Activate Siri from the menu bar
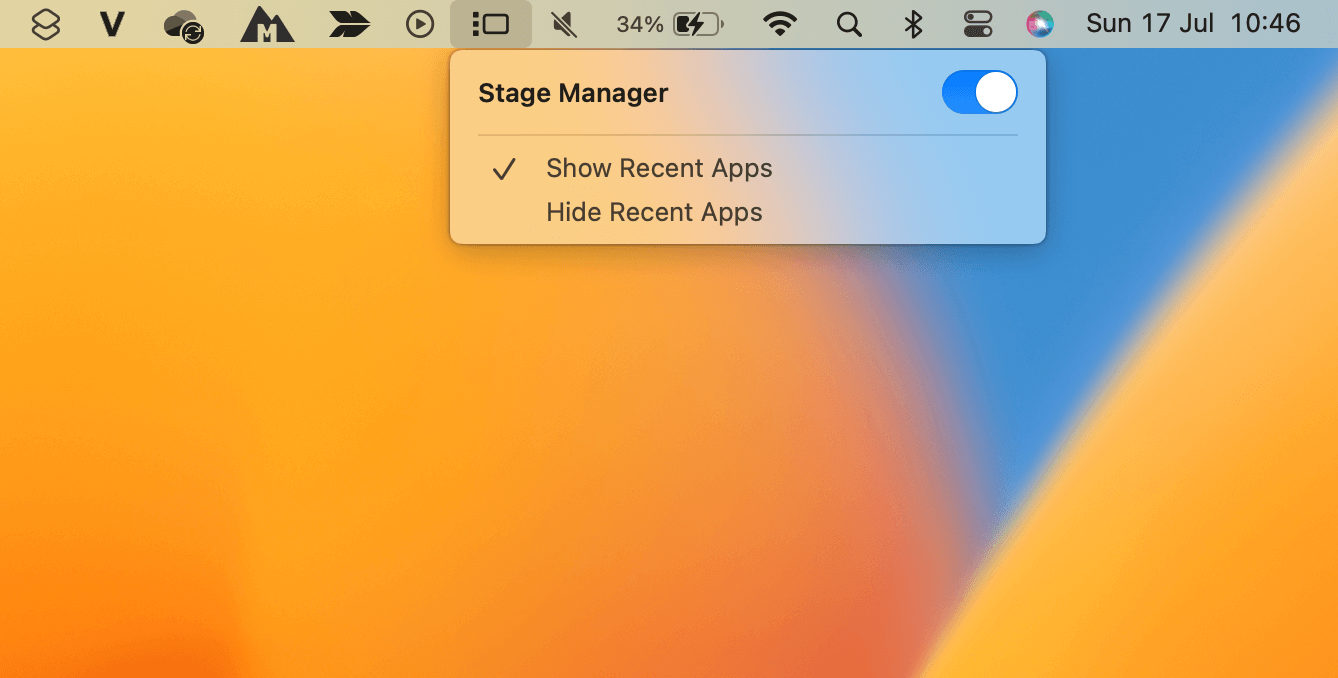The image size is (1338, 678). click(x=1040, y=23)
